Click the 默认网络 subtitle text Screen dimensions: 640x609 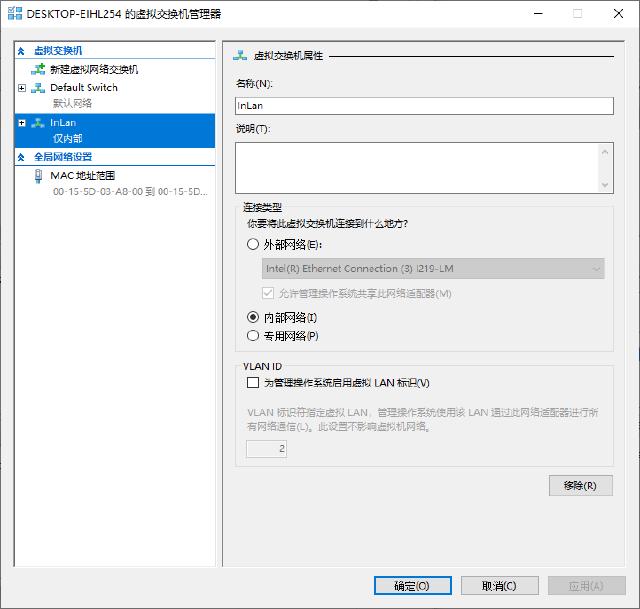(72, 103)
